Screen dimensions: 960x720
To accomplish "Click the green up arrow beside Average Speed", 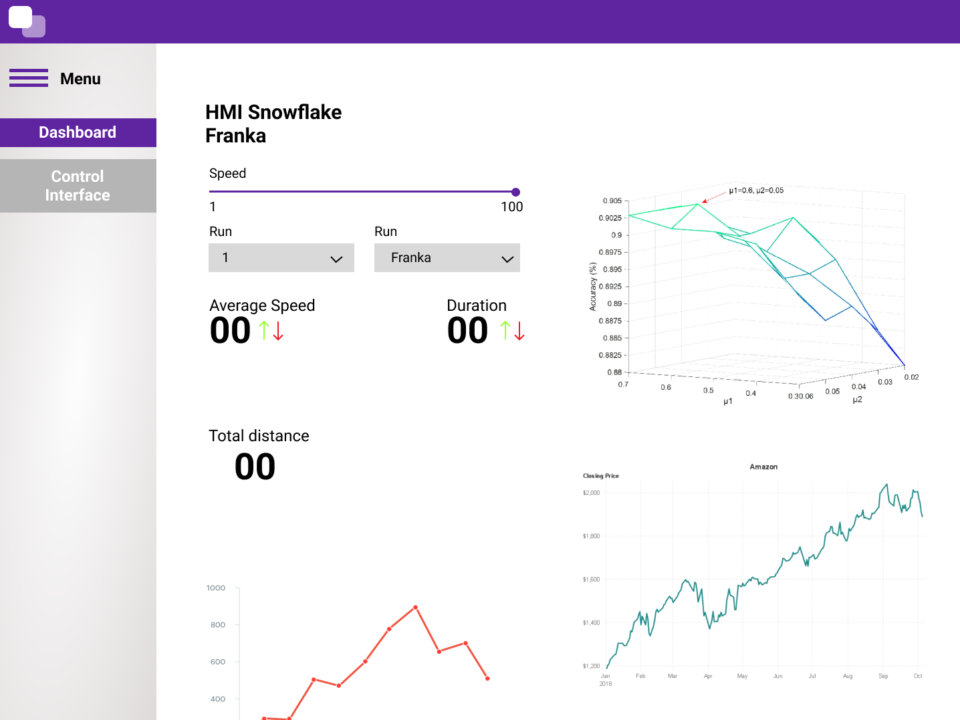I will 263,331.
